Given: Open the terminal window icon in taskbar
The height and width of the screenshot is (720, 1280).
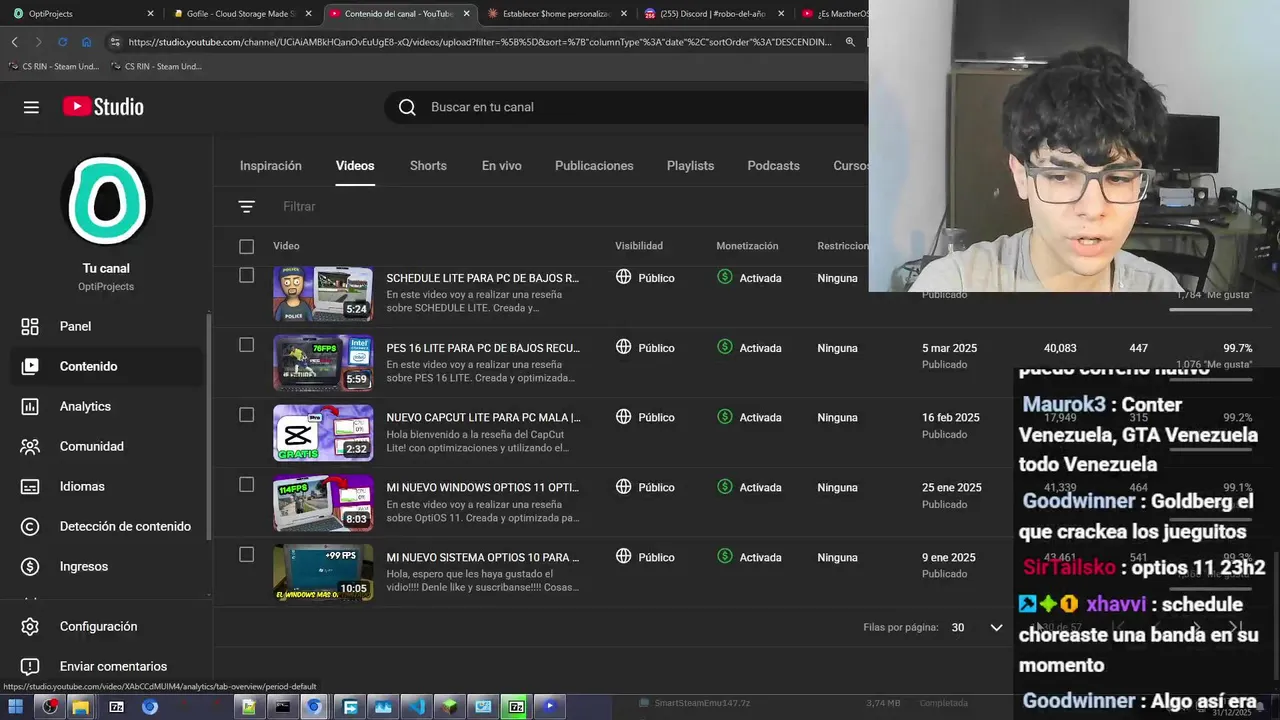Looking at the screenshot, I should 283,707.
